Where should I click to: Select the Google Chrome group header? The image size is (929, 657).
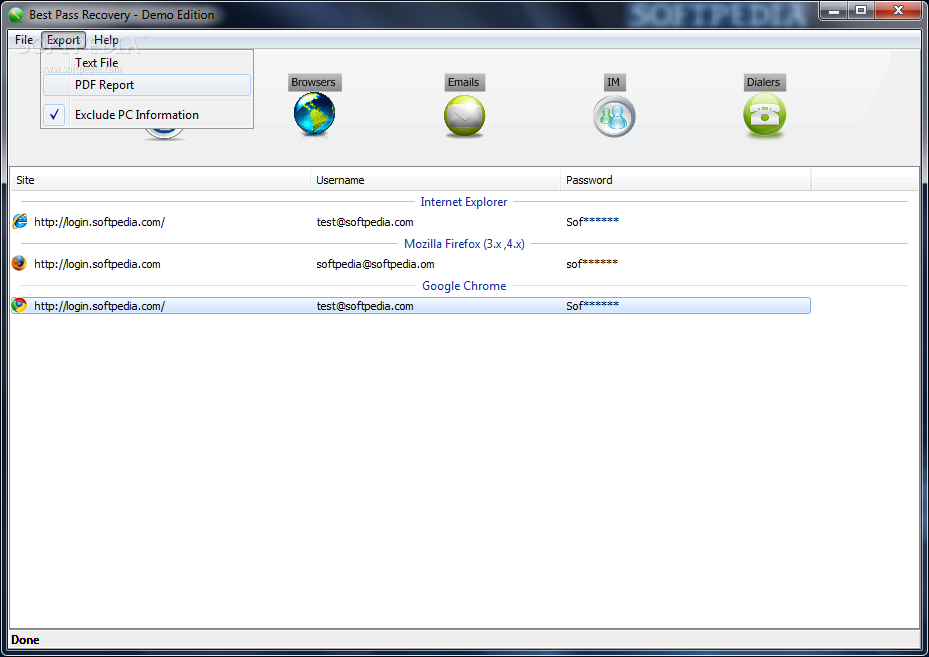pos(464,286)
